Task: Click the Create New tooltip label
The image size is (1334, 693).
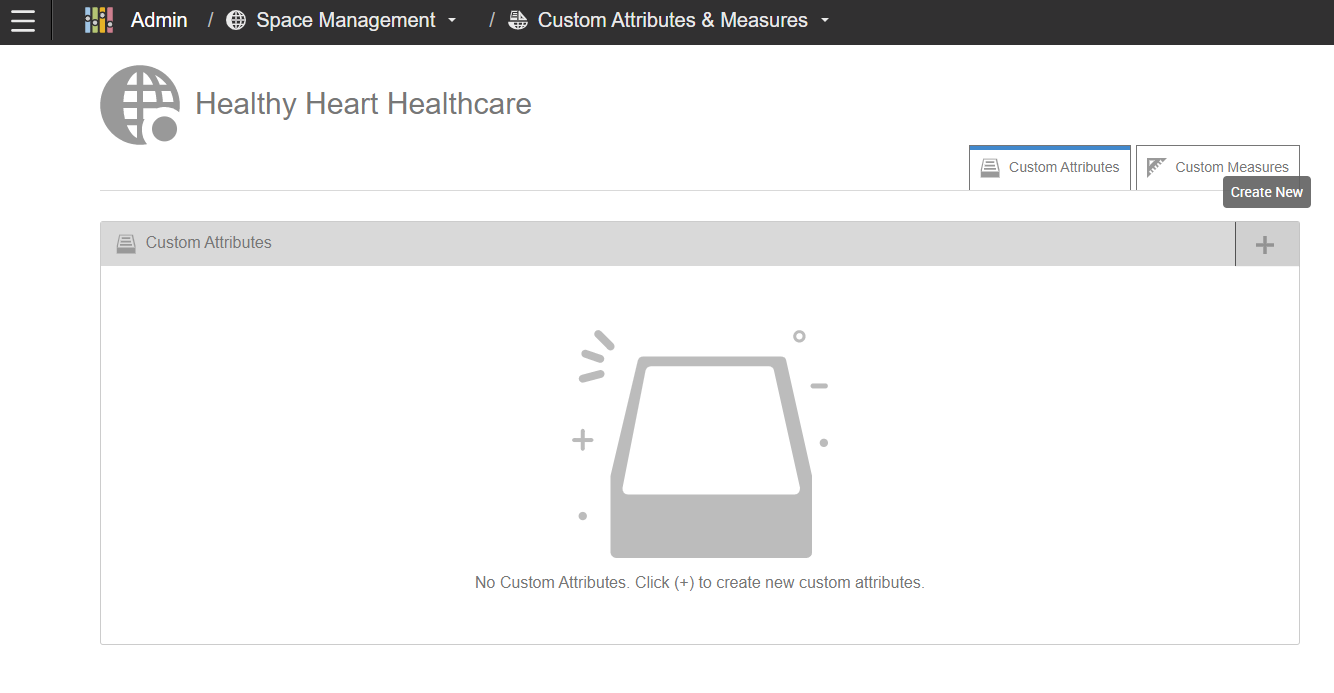Action: coord(1266,193)
